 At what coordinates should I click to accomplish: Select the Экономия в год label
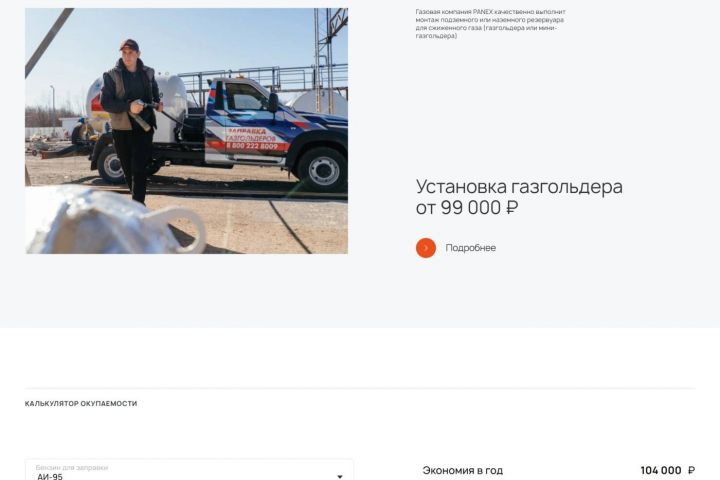tap(462, 470)
